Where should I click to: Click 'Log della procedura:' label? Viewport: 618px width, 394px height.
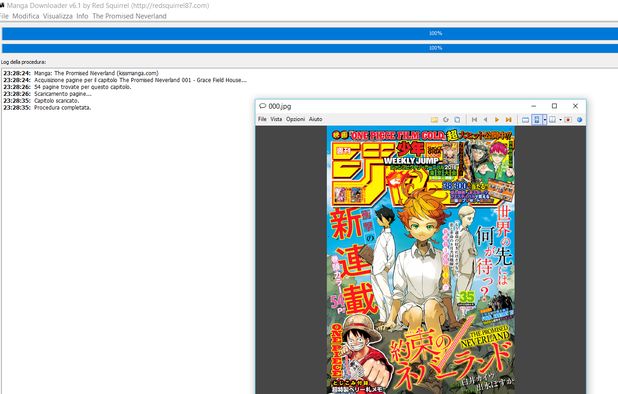pyautogui.click(x=23, y=62)
